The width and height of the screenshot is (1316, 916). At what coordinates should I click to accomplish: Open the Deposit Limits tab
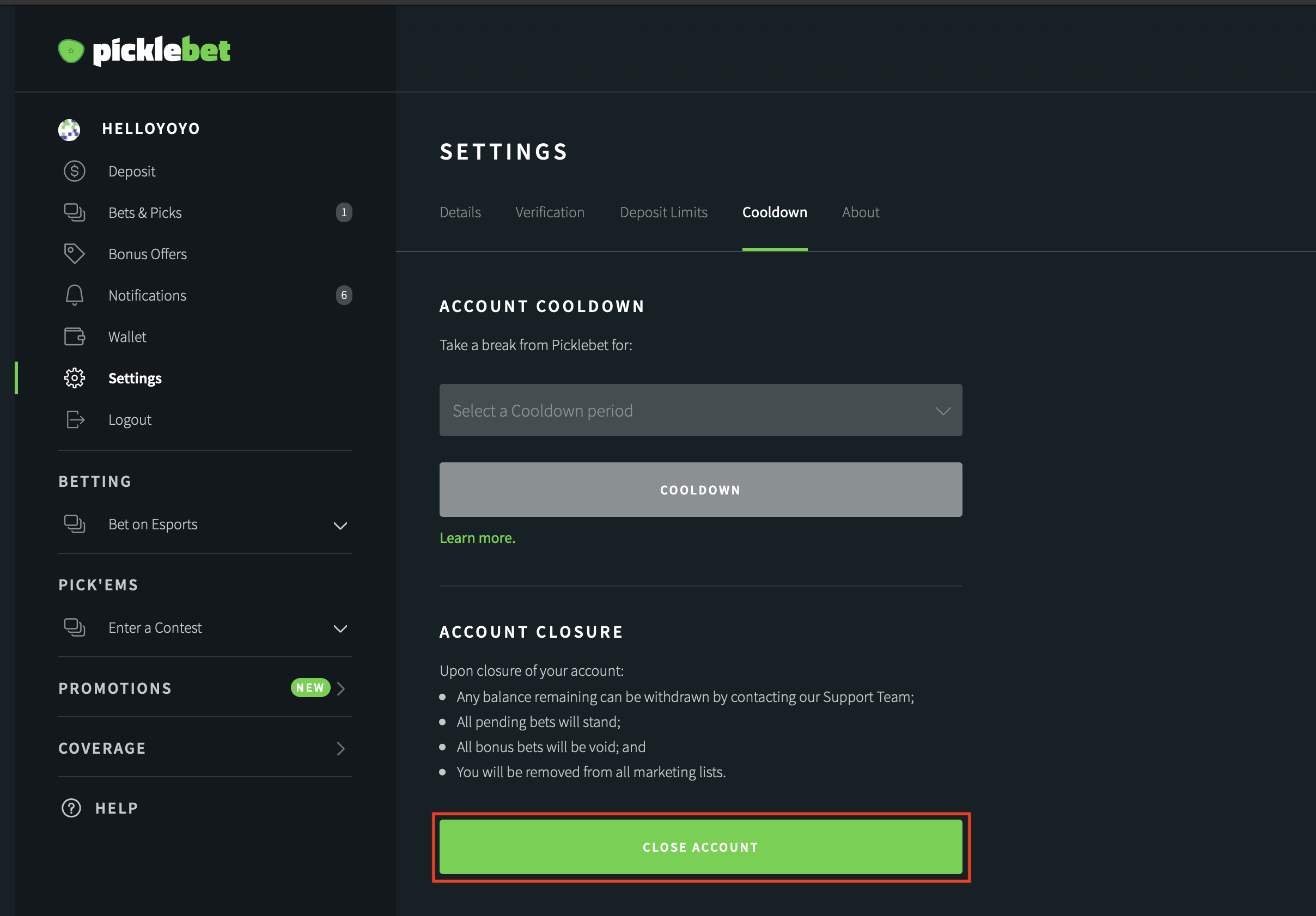coord(664,213)
